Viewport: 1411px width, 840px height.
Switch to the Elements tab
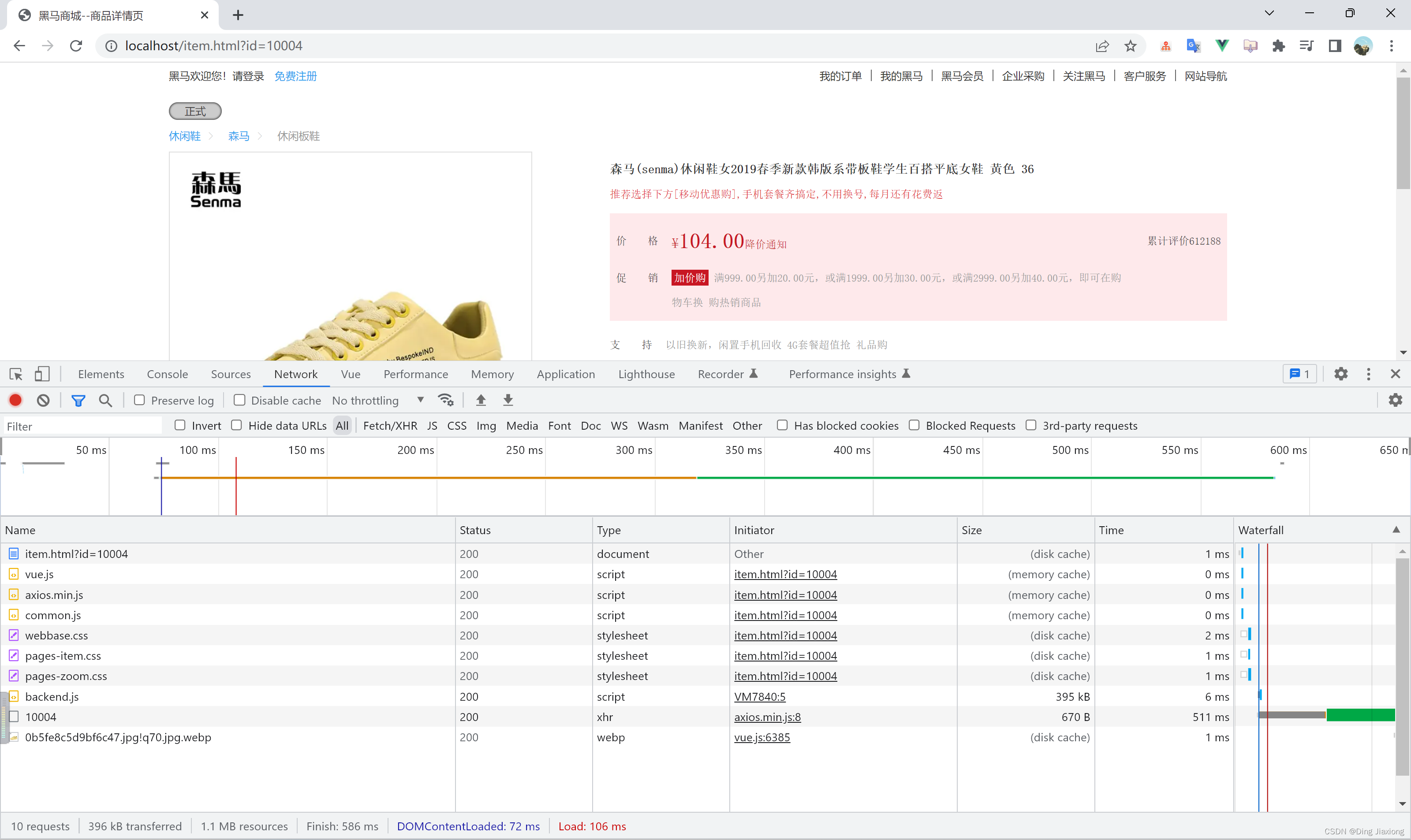(x=101, y=374)
